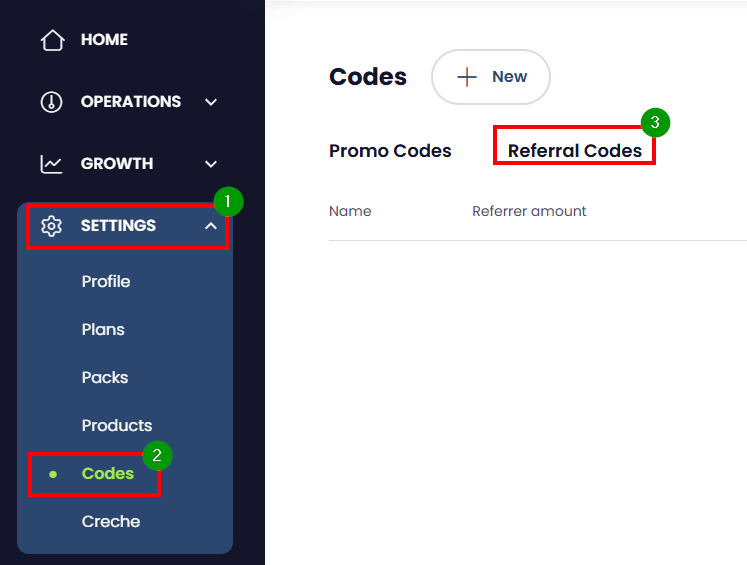Select Codes in the sidebar
This screenshot has width=747, height=565.
coord(108,474)
